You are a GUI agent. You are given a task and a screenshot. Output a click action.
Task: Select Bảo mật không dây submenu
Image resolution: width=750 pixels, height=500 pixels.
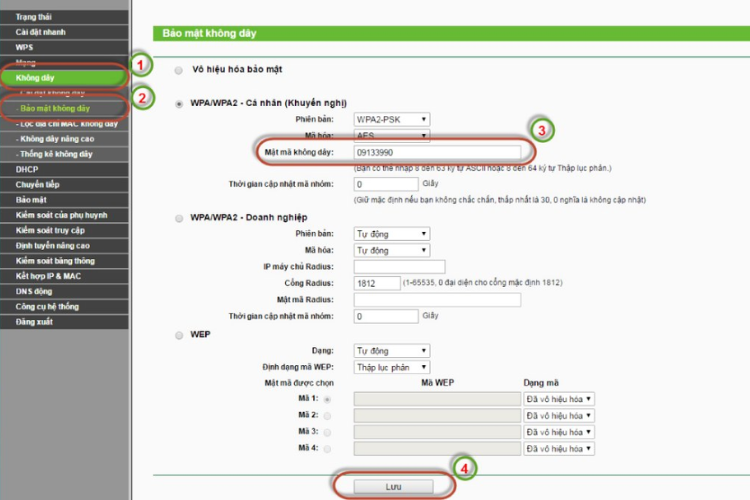pyautogui.click(x=64, y=108)
